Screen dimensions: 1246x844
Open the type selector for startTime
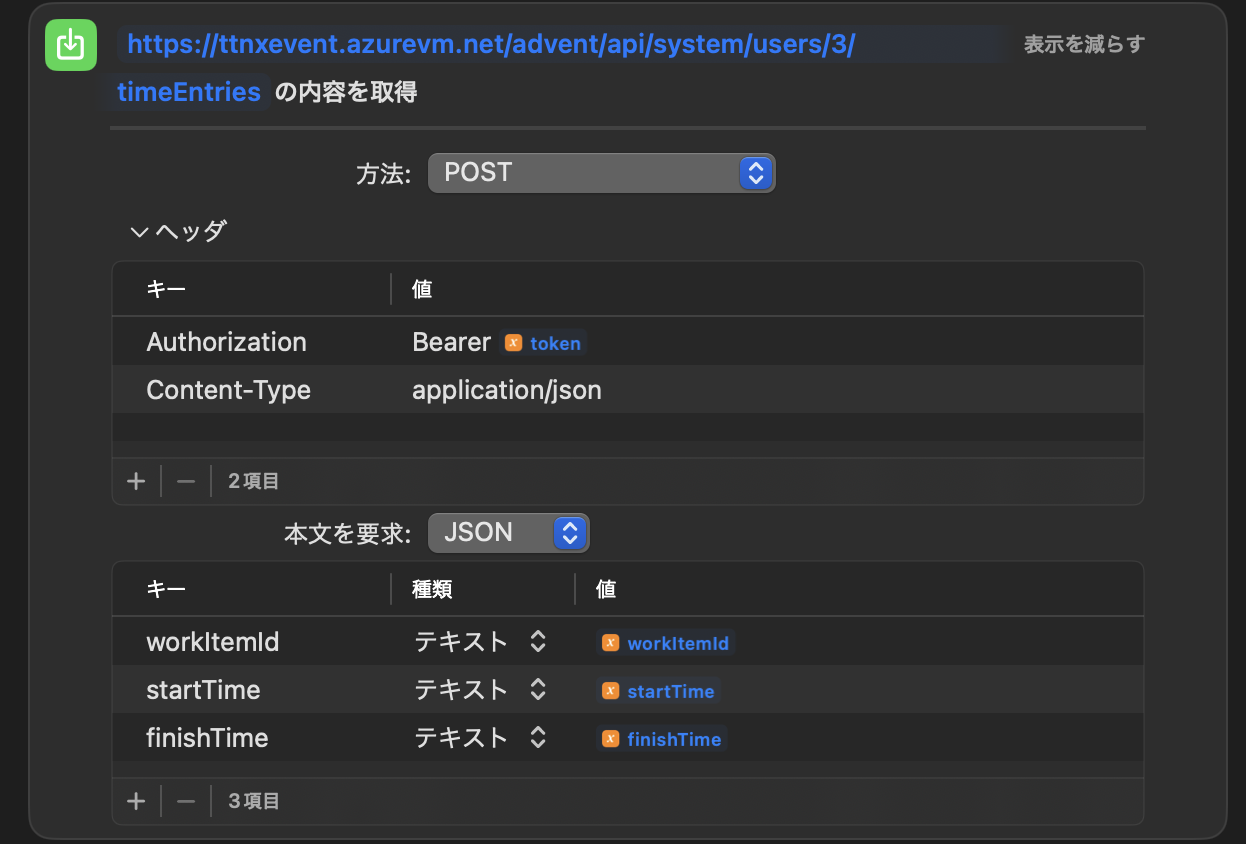[536, 690]
